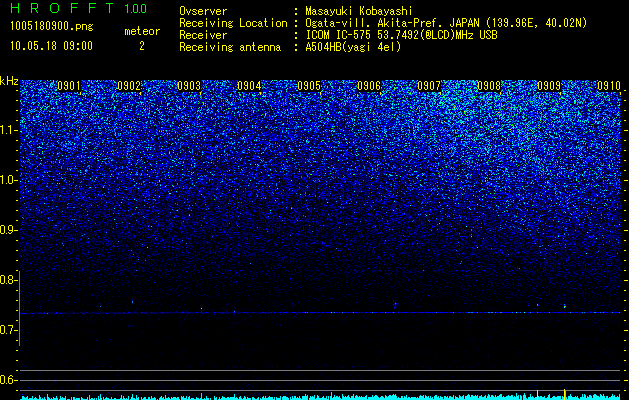Select the file name 1005180900.png
Image resolution: width=629 pixels, height=400 pixels.
(52, 26)
